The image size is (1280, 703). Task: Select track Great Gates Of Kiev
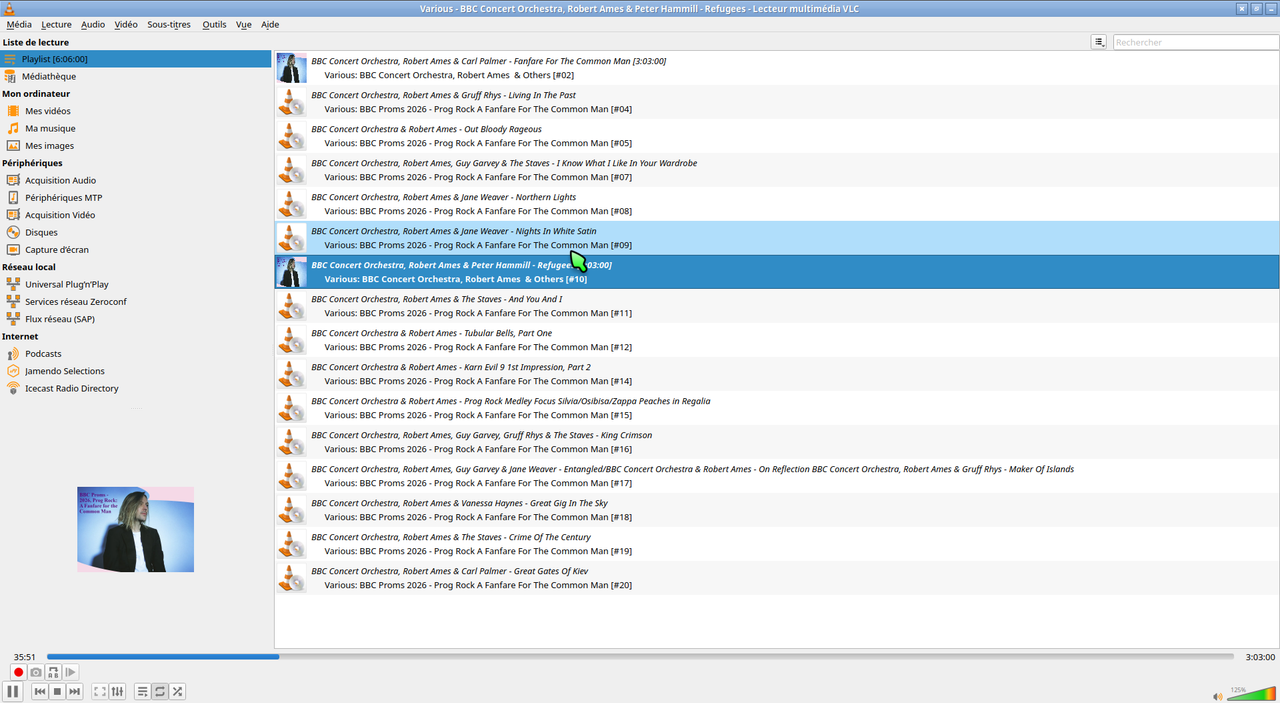tap(777, 578)
